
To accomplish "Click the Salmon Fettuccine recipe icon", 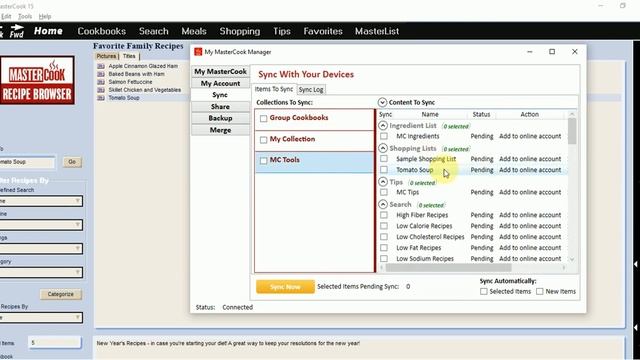I will 101,82.
